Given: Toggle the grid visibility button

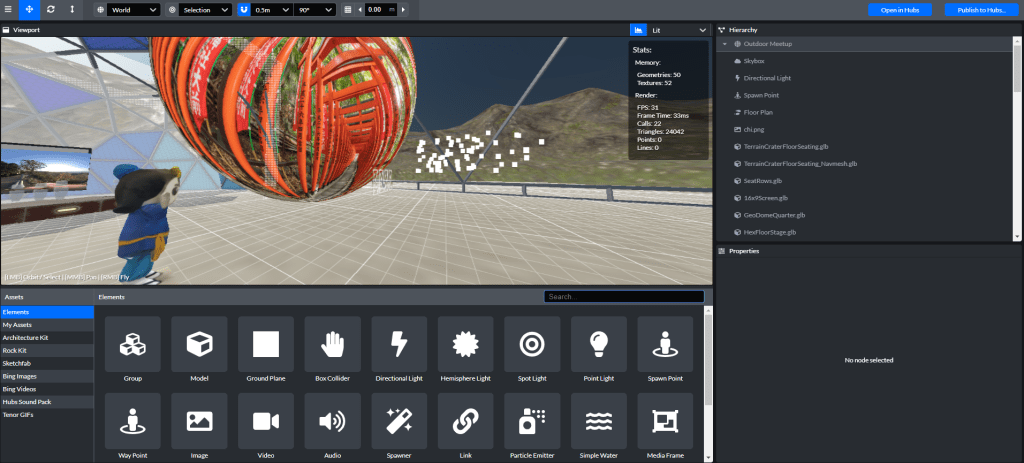Looking at the screenshot, I should point(348,9).
